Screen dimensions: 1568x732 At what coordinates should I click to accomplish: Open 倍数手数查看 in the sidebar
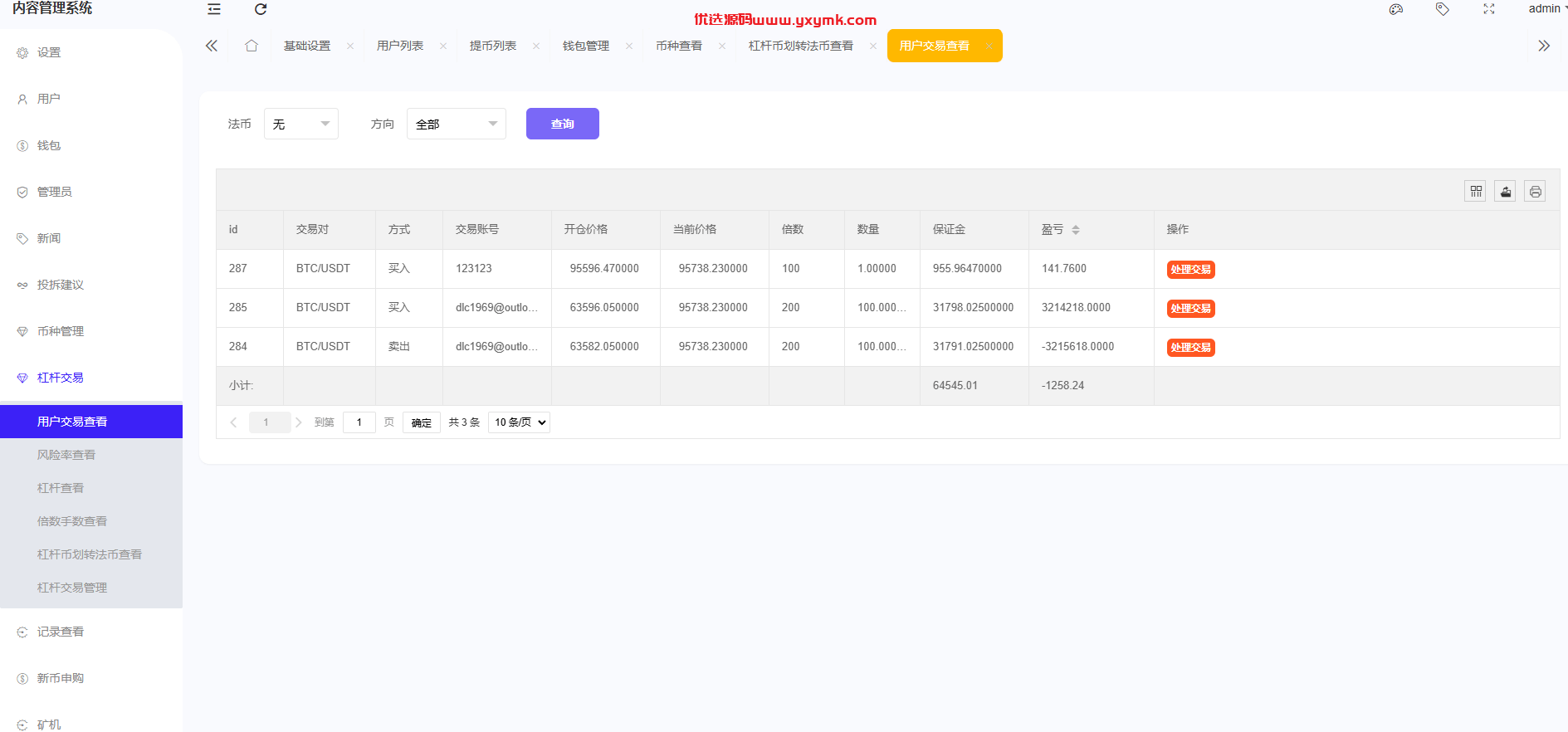[x=91, y=521]
